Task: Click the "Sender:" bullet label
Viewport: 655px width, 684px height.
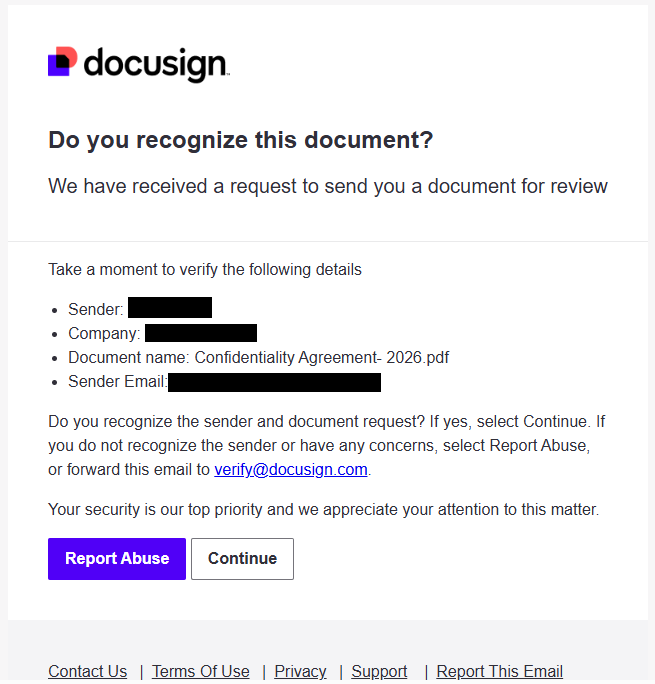Action: point(96,309)
